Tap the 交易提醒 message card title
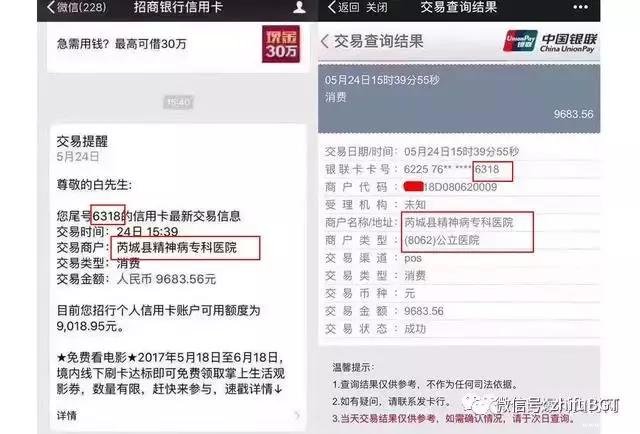The width and height of the screenshot is (640, 434). tap(82, 141)
